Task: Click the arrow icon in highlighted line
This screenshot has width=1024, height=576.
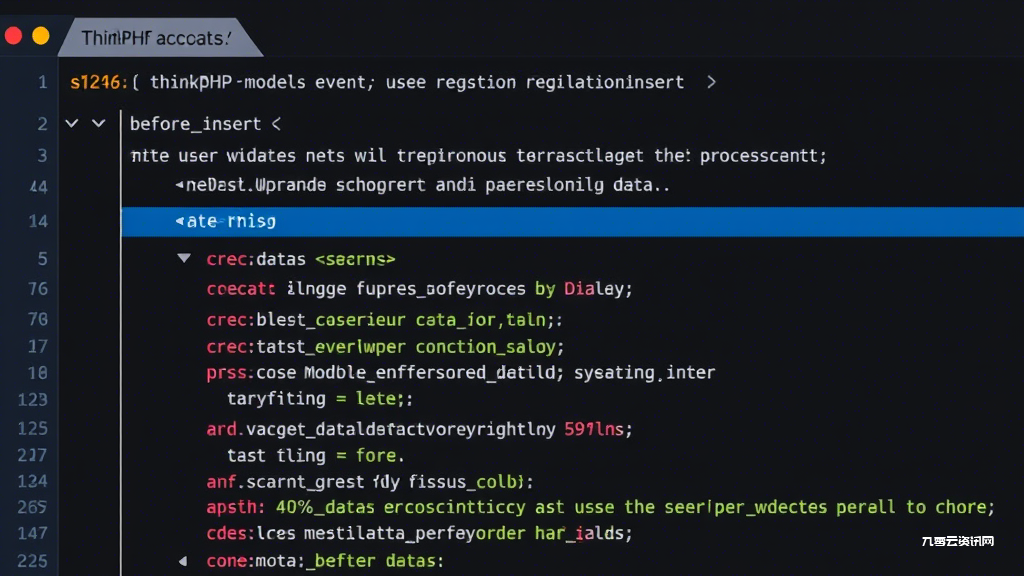Action: [x=180, y=221]
